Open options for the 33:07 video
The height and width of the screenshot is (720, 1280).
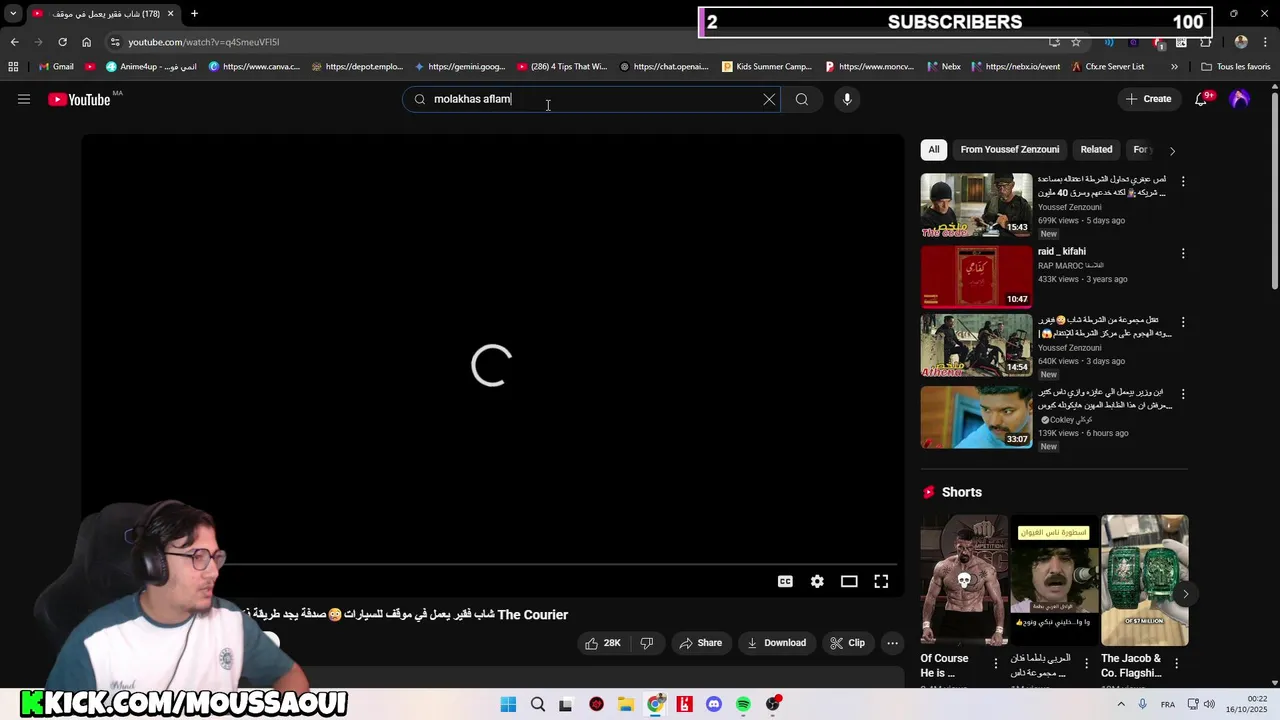pyautogui.click(x=1183, y=394)
